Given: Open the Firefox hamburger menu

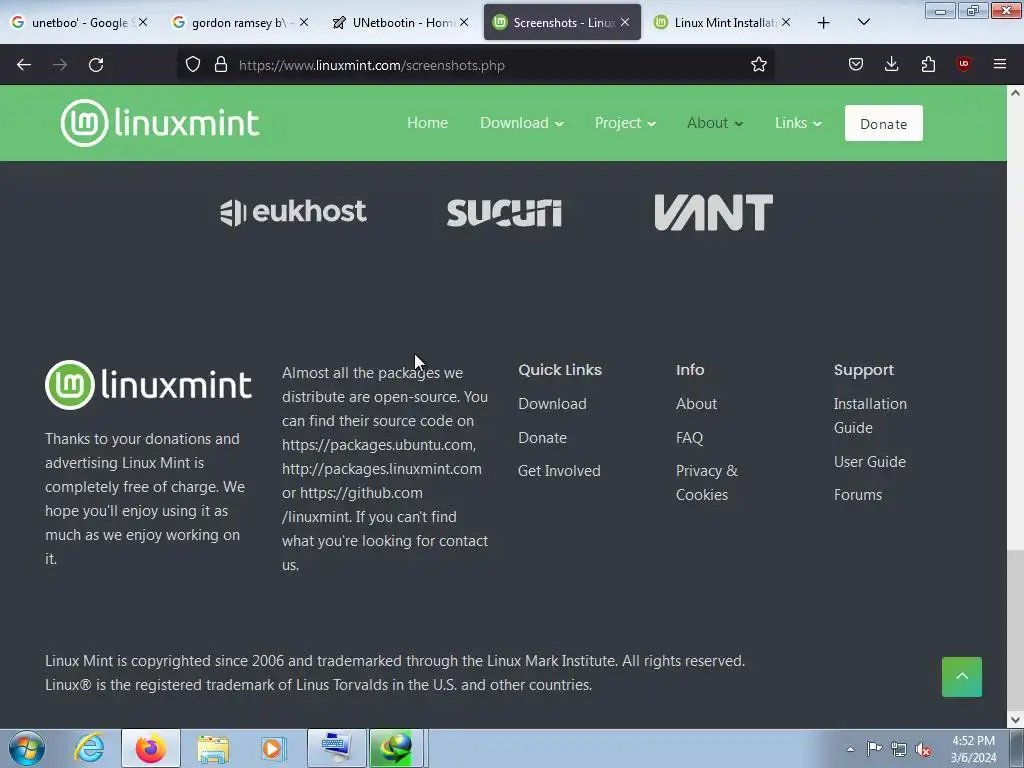Looking at the screenshot, I should point(1000,64).
